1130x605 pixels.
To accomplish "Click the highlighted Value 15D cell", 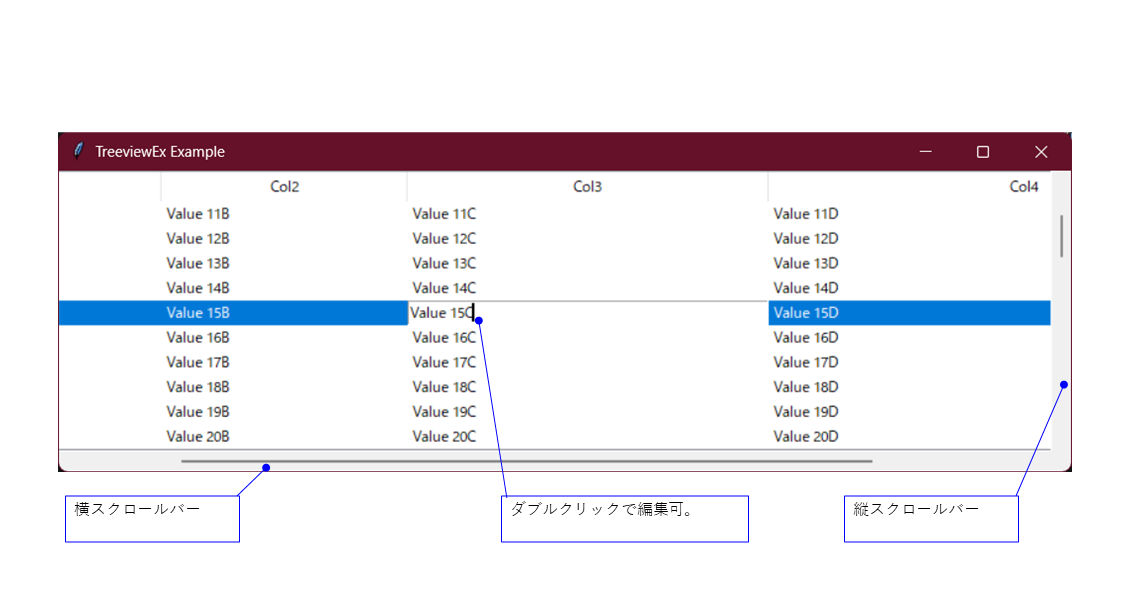I will pos(806,312).
